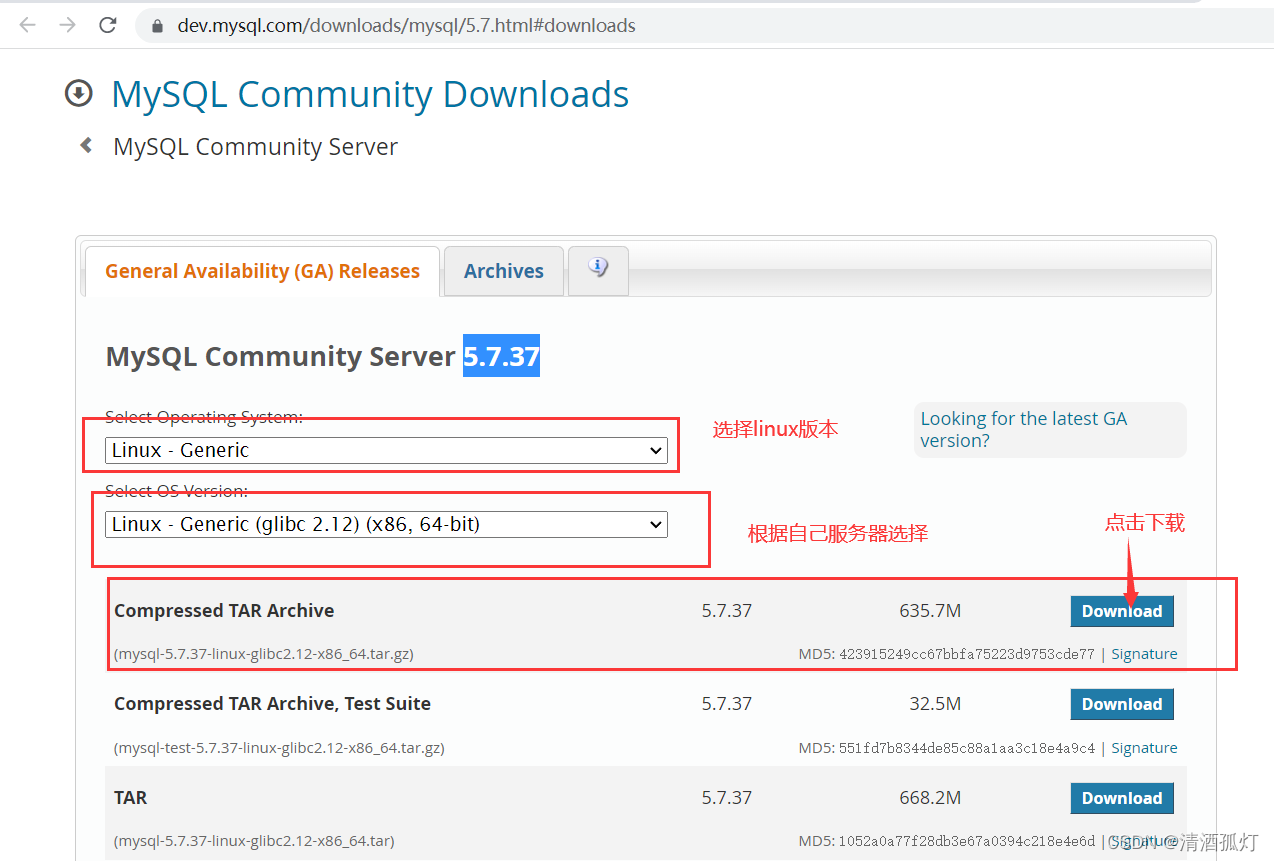Click the MySQL Community Server 5.7.37 heading

click(x=322, y=357)
